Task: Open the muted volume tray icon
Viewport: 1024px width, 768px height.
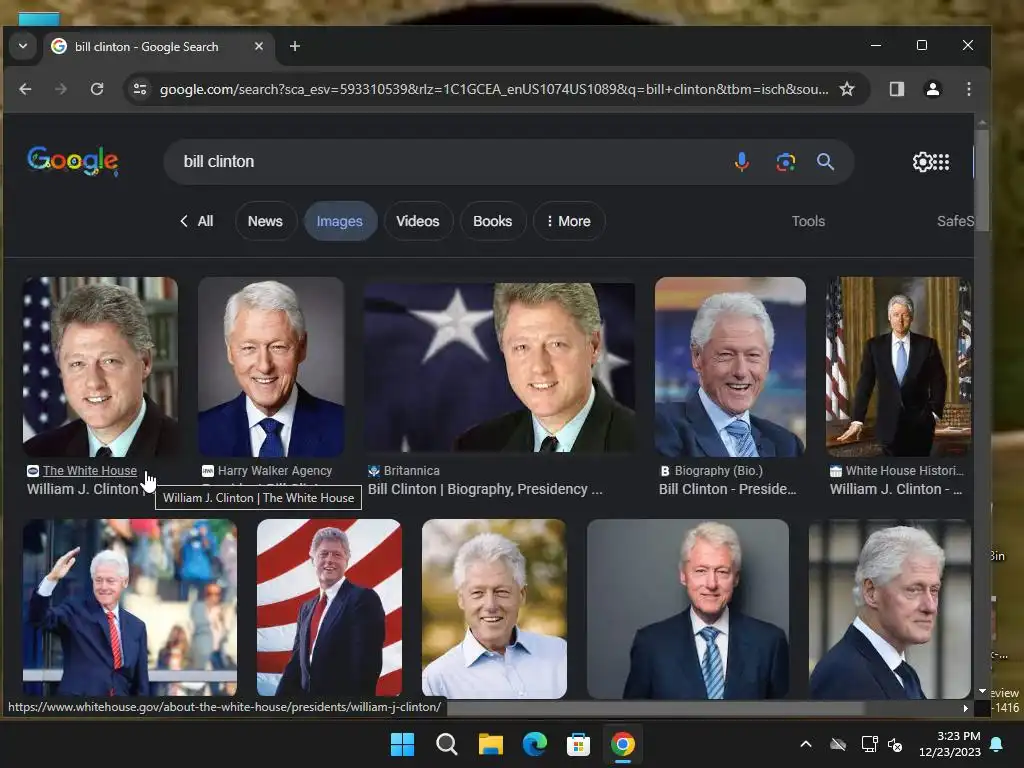Action: tap(895, 744)
